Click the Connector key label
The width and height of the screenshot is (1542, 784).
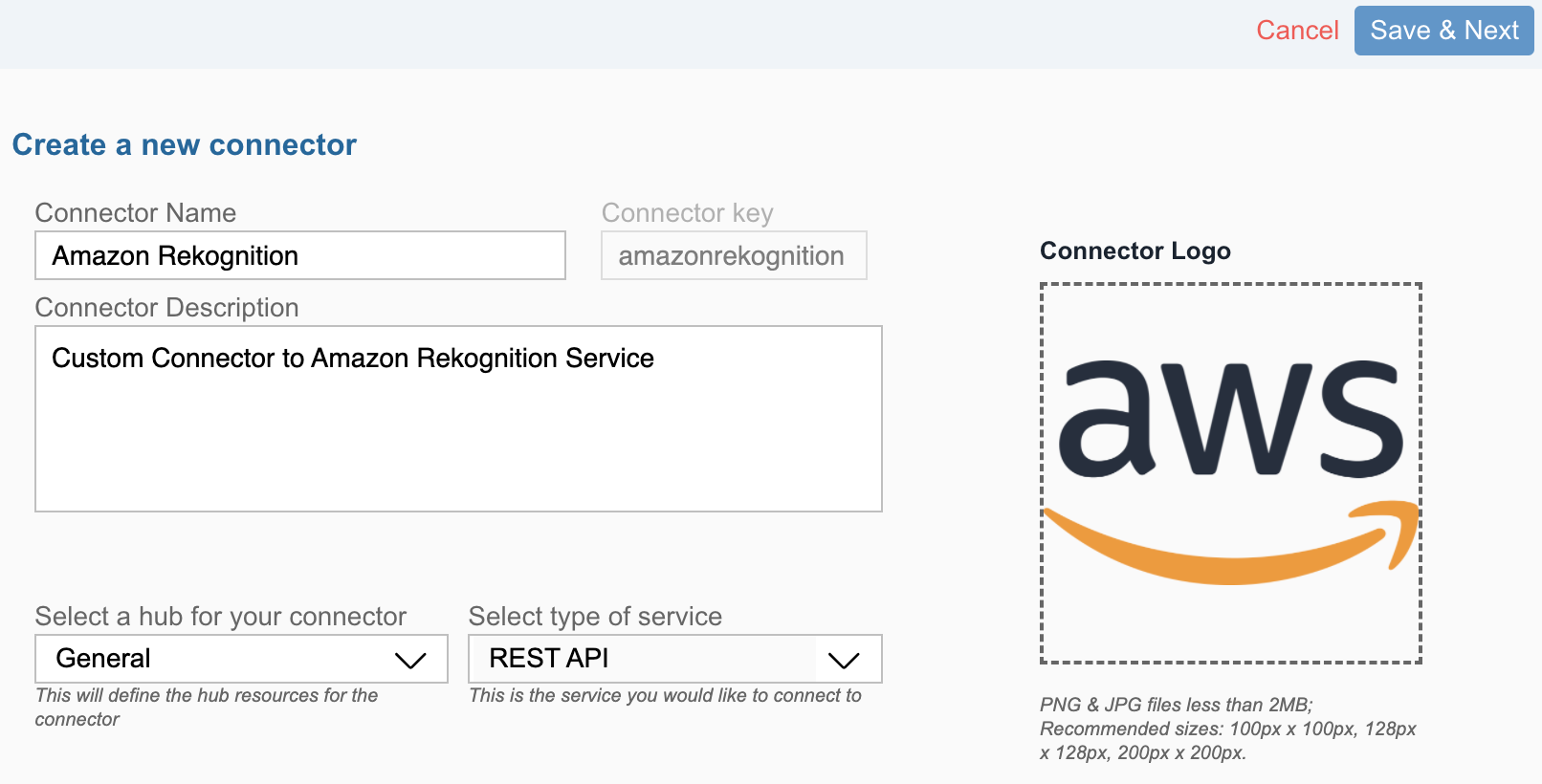click(688, 212)
